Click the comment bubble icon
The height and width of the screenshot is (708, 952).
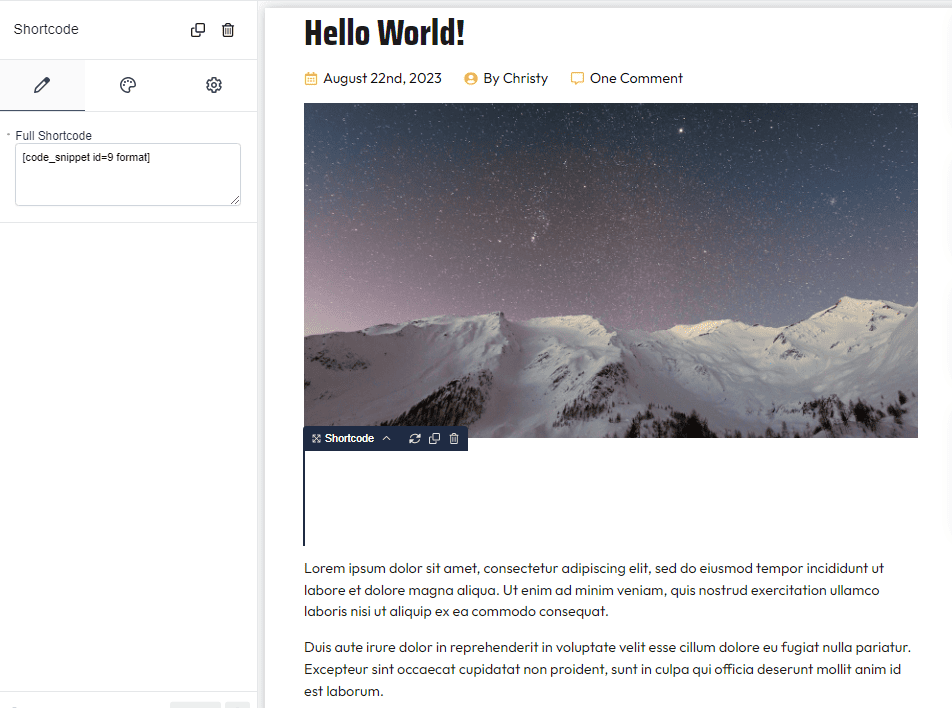(577, 78)
